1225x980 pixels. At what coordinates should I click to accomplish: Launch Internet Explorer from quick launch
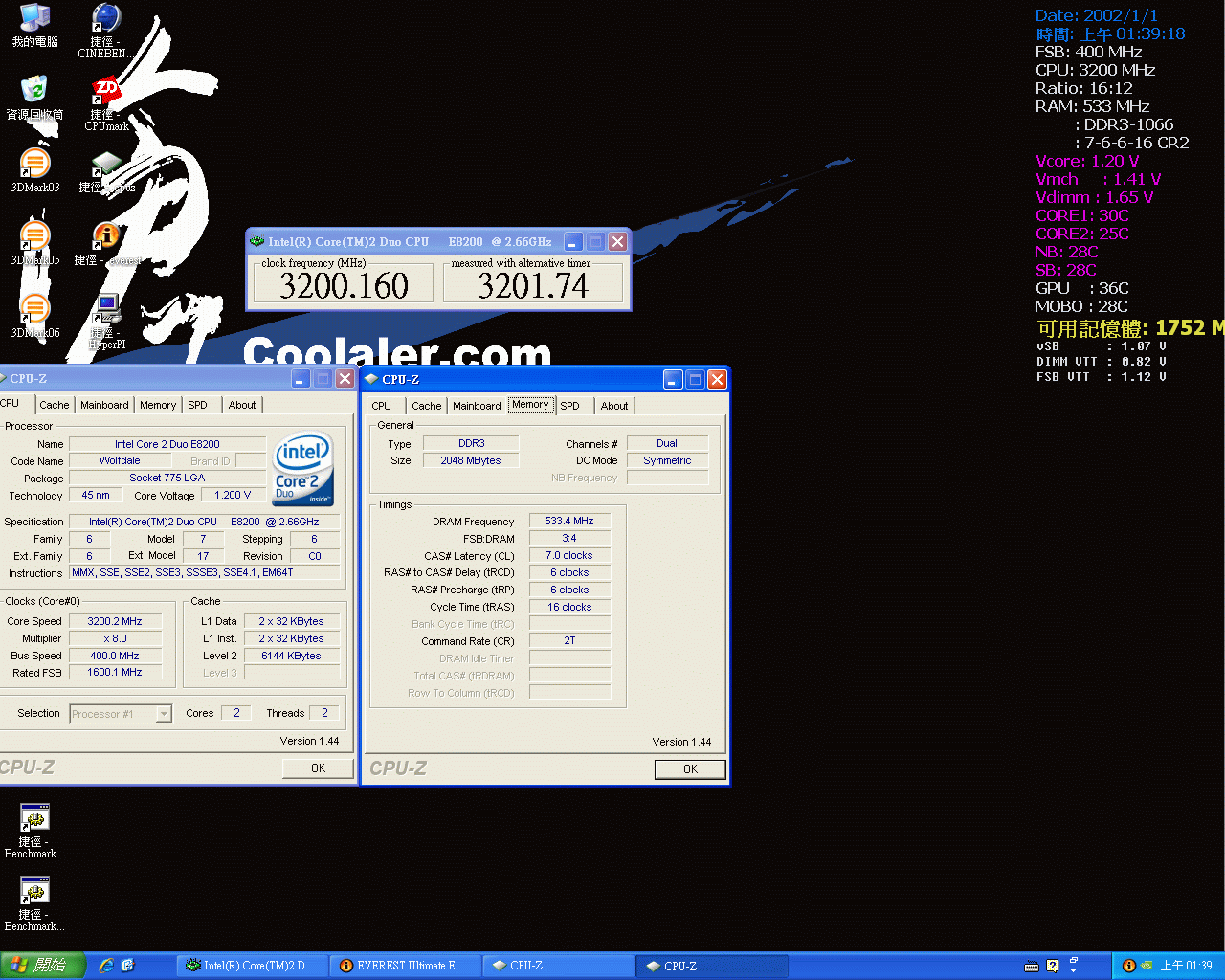click(x=106, y=966)
